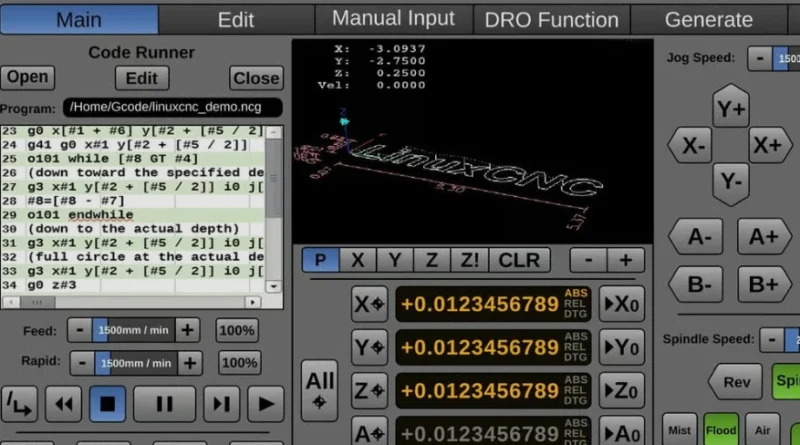
Task: Clear the plot with CLR
Action: click(x=519, y=260)
